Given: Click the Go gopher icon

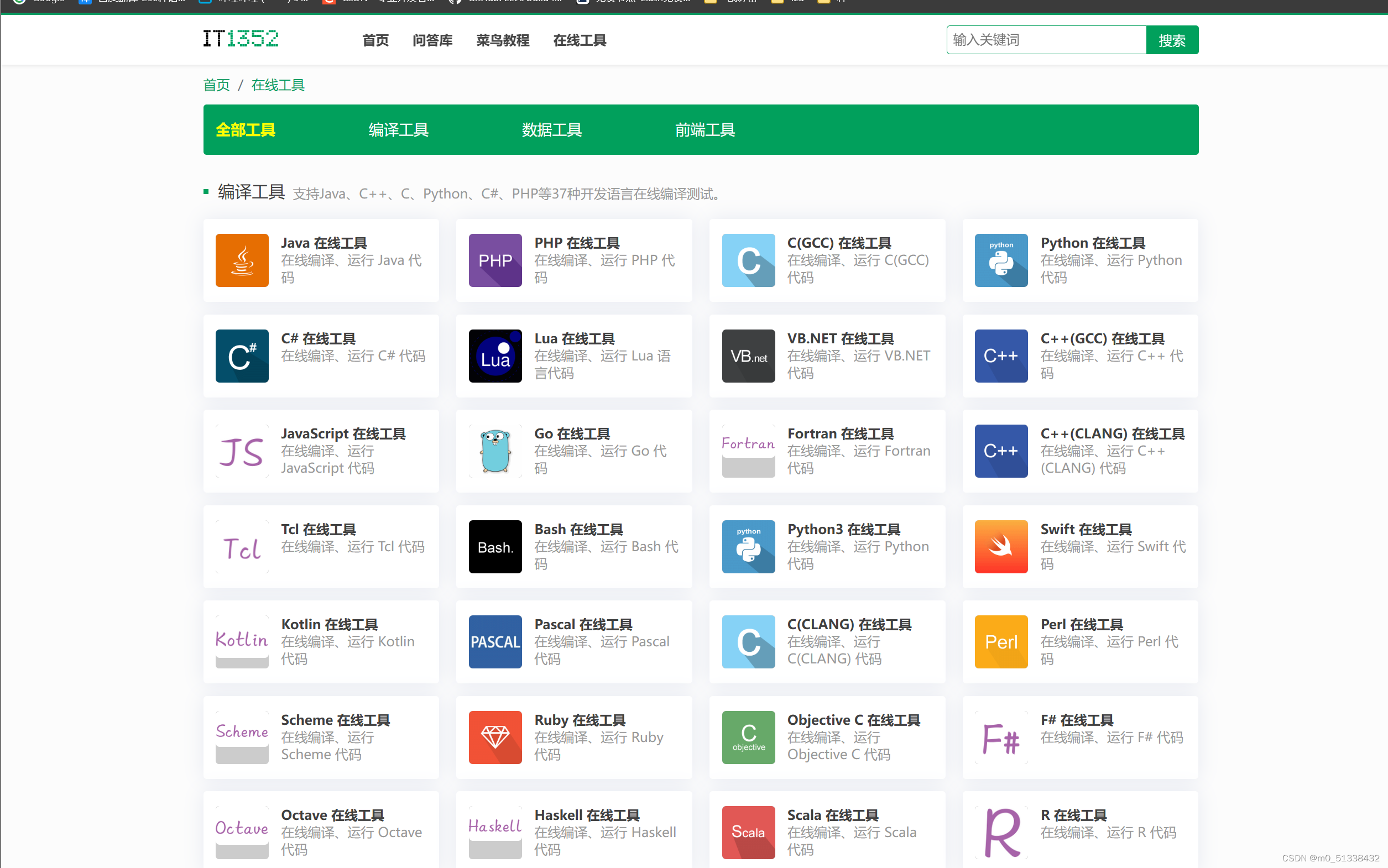Looking at the screenshot, I should (495, 451).
